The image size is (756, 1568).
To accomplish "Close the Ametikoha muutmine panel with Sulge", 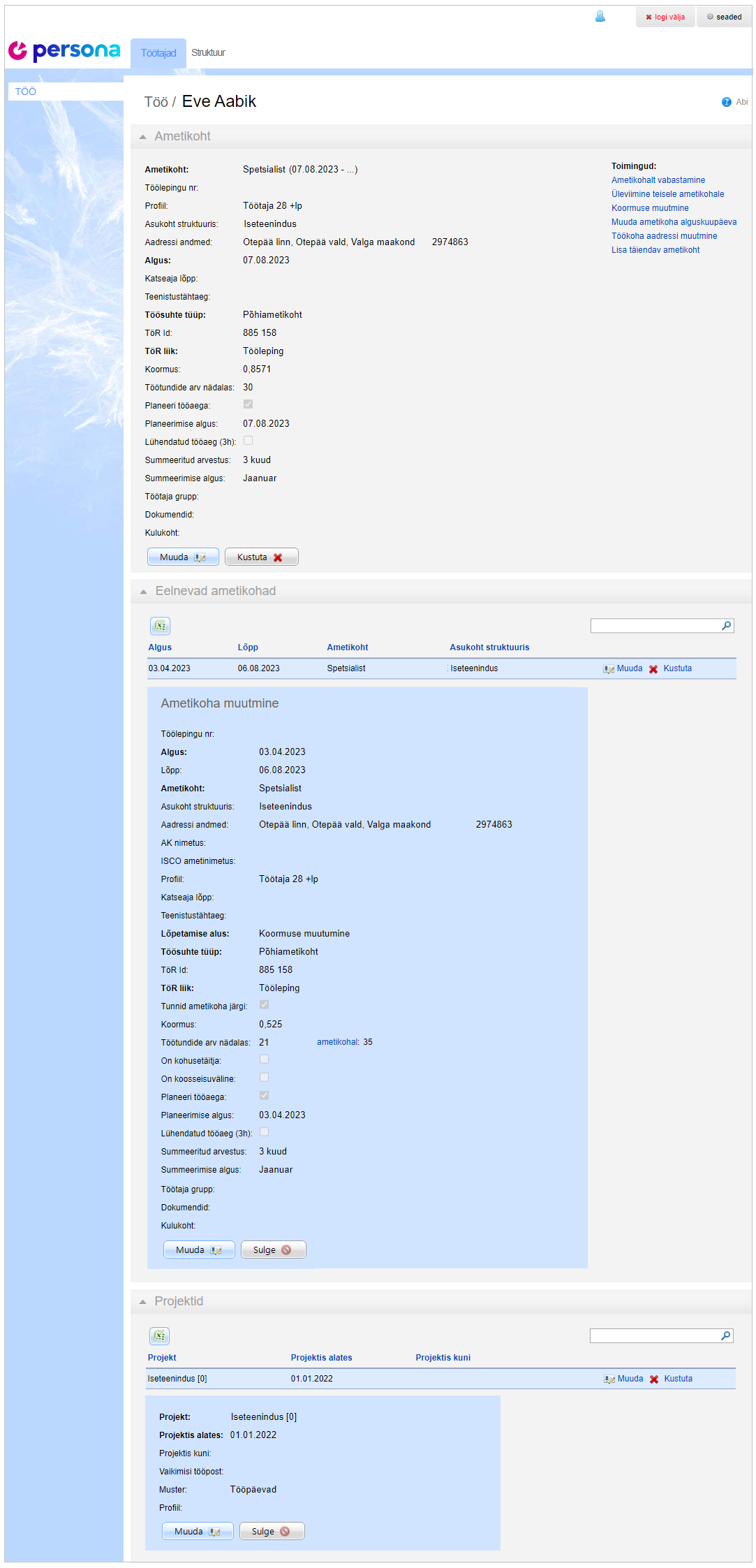I will pos(273,1250).
